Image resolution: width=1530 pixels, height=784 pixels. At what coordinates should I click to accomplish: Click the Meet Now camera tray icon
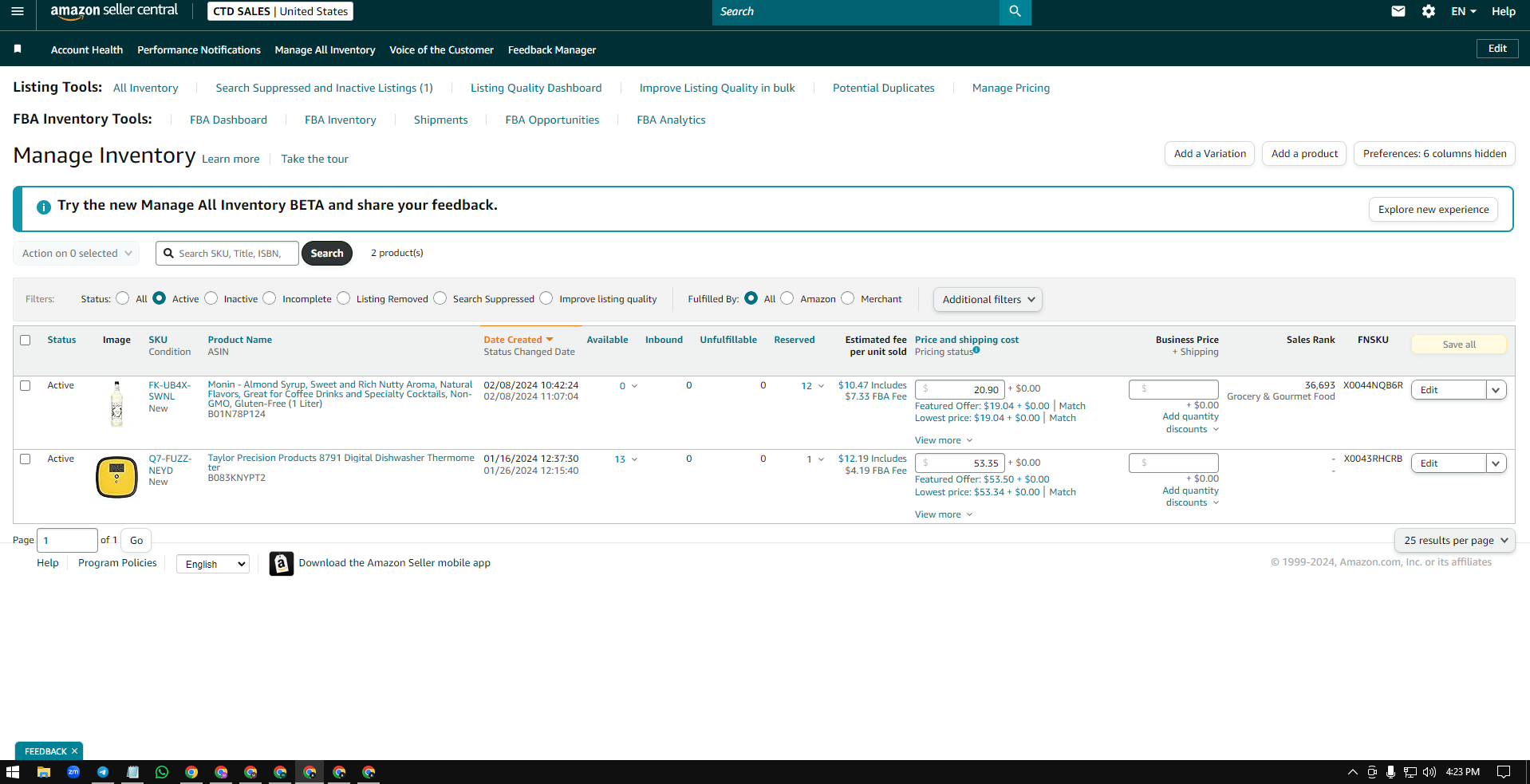[1372, 772]
